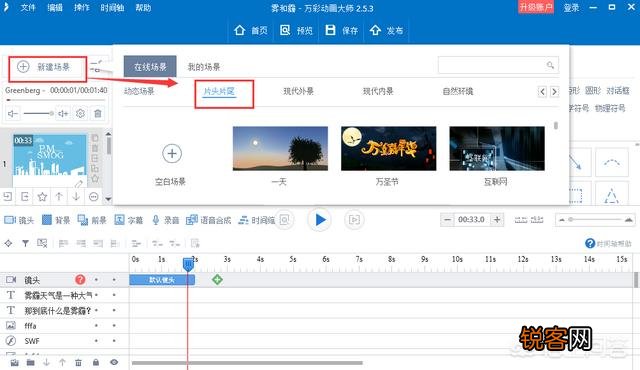Image resolution: width=640 pixels, height=370 pixels.
Task: Choose the 互联网 scene thumbnail
Action: [497, 148]
